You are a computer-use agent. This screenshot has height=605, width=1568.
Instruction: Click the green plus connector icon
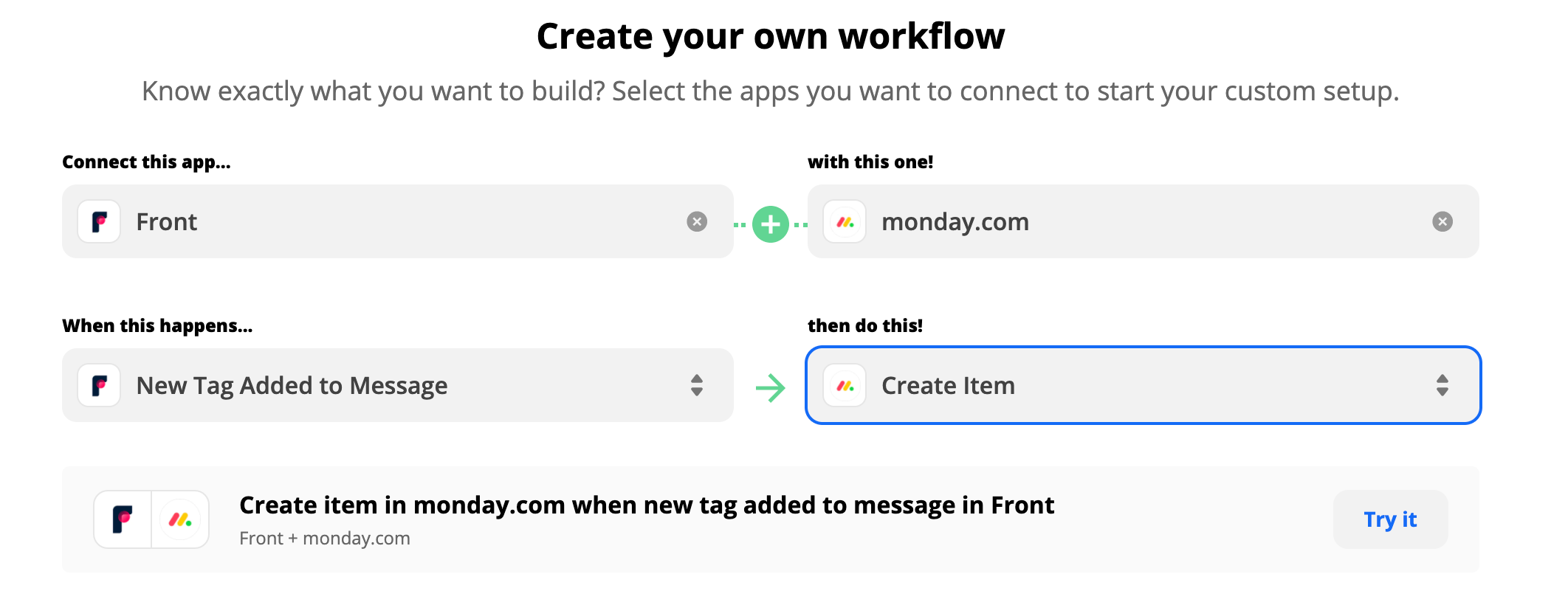coord(771,224)
